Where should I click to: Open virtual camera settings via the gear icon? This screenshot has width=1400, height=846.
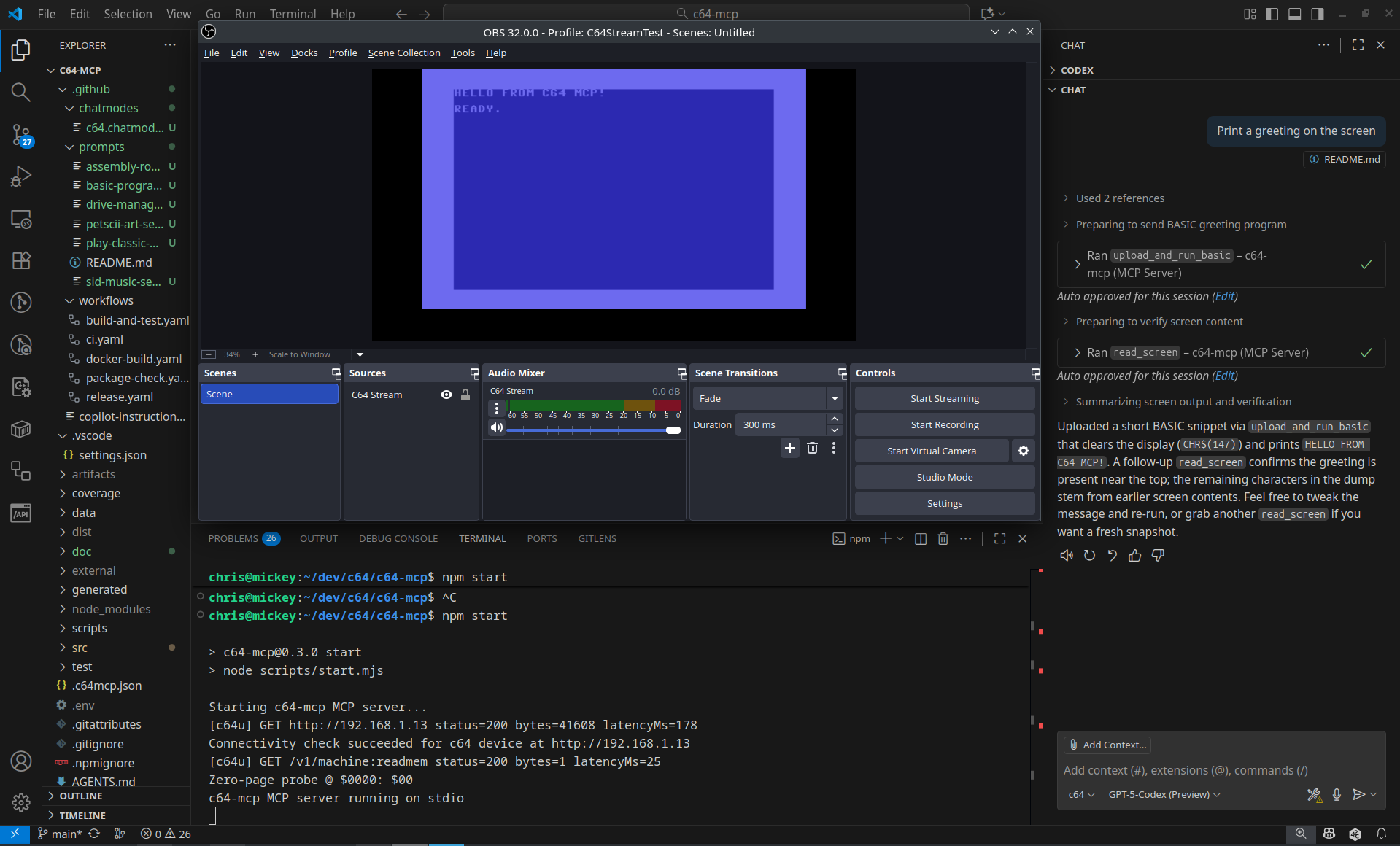pyautogui.click(x=1023, y=451)
